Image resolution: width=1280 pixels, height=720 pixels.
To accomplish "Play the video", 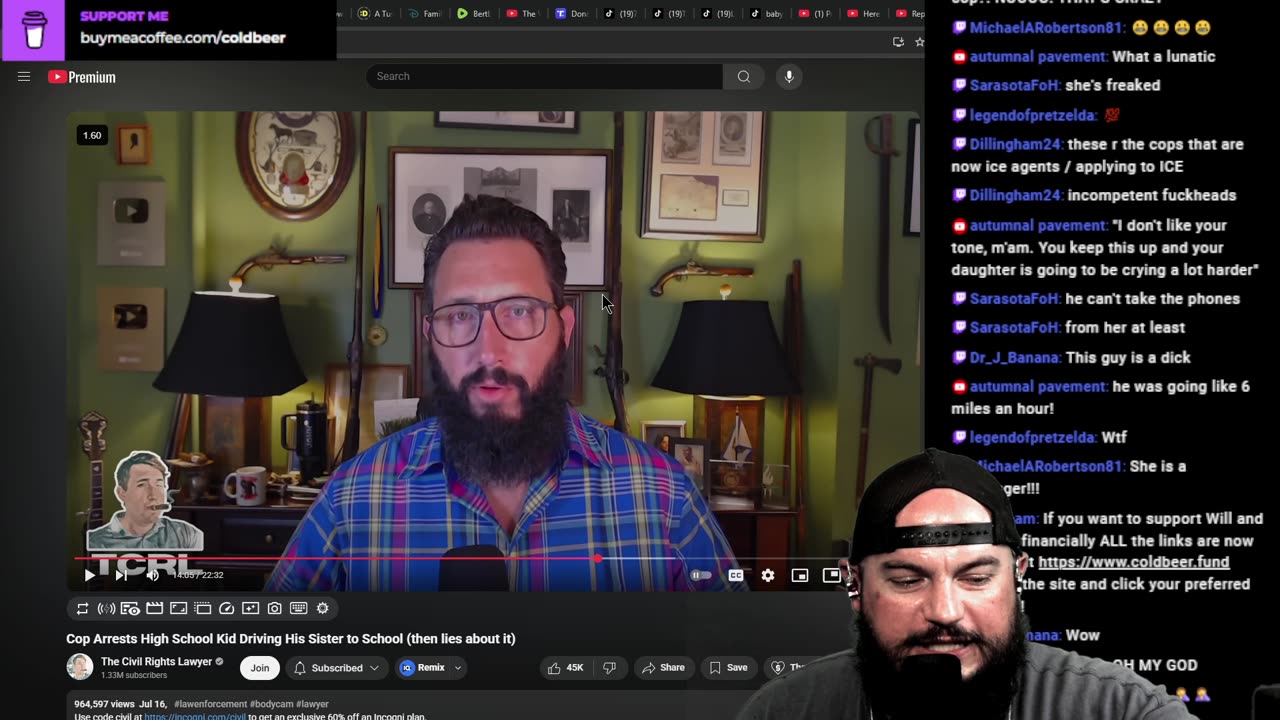I will 90,575.
